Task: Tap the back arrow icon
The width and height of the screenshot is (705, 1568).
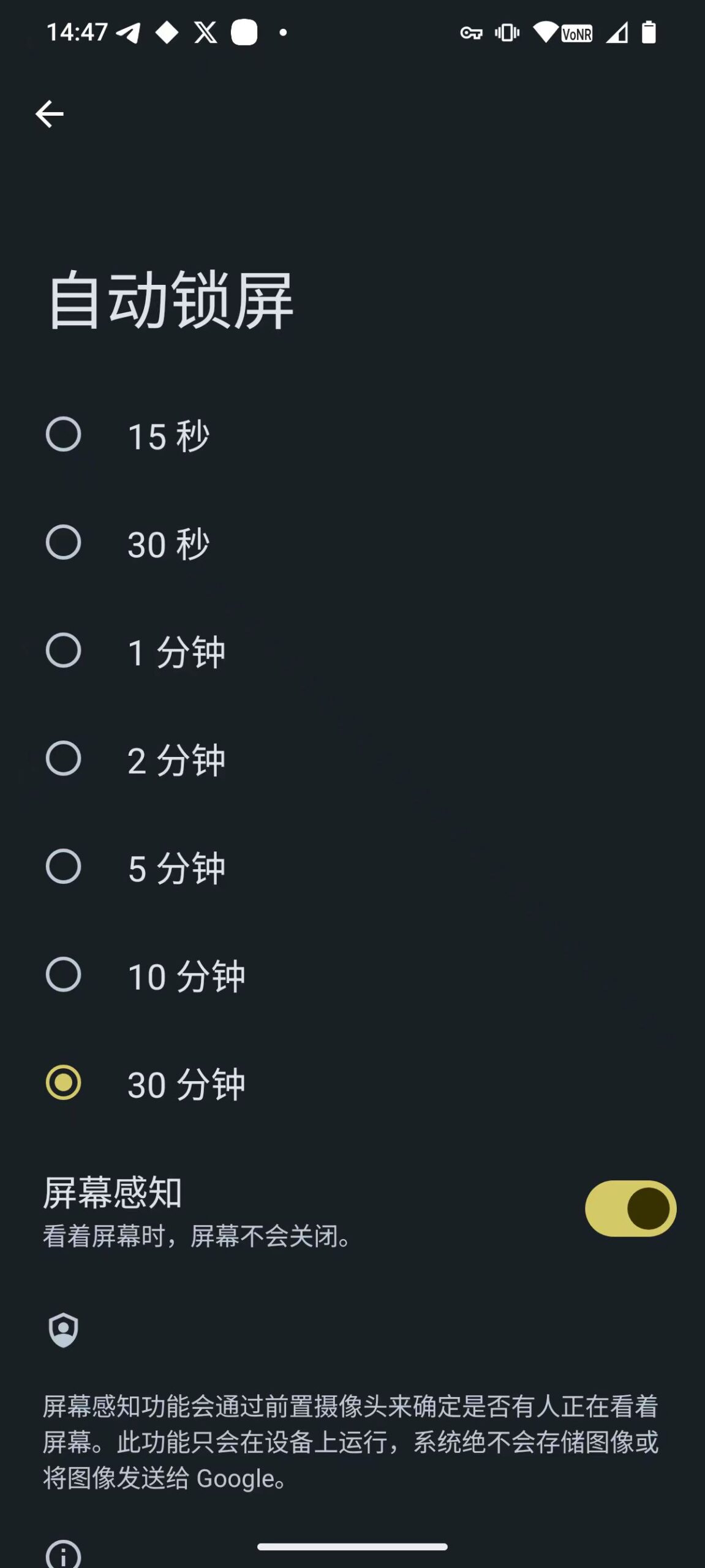Action: coord(50,114)
